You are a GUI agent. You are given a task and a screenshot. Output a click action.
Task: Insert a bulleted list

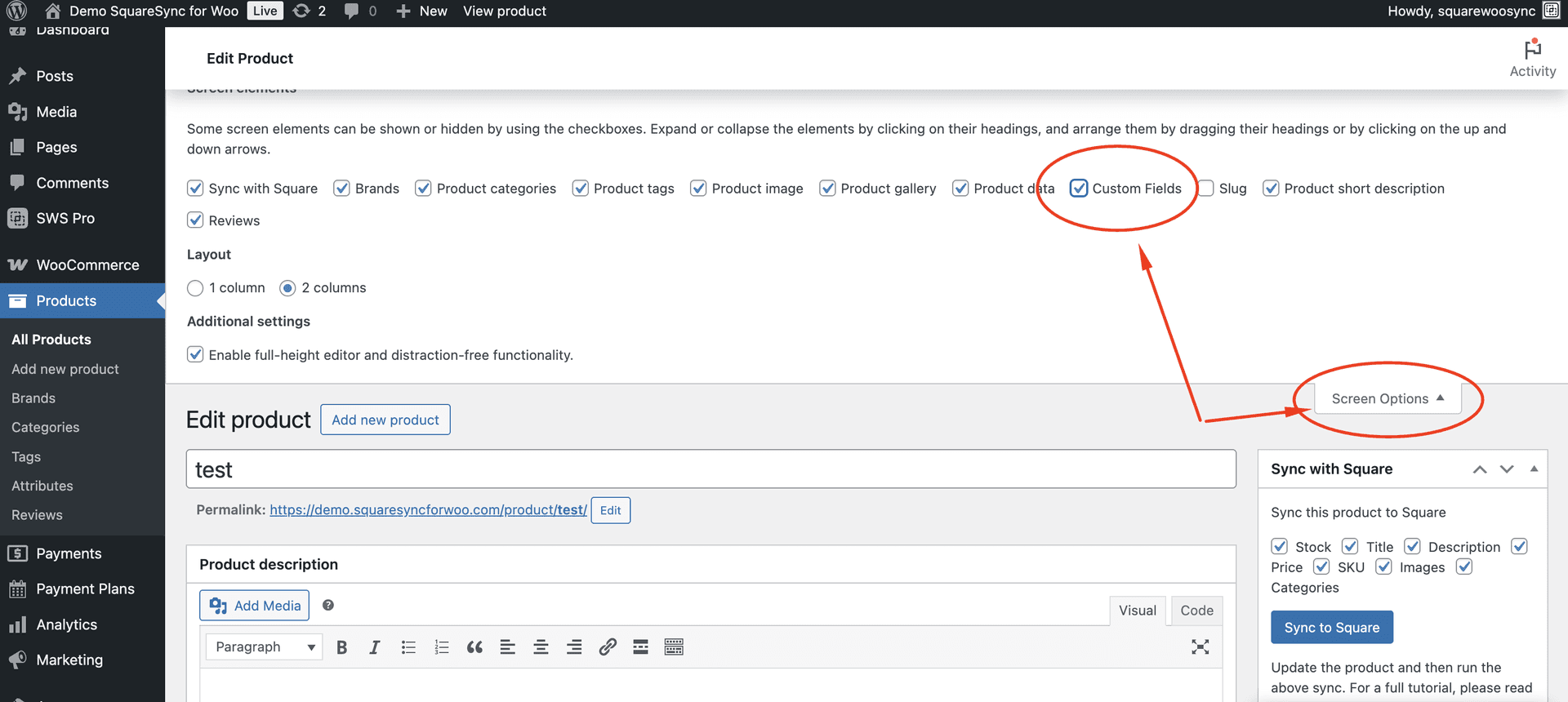408,647
